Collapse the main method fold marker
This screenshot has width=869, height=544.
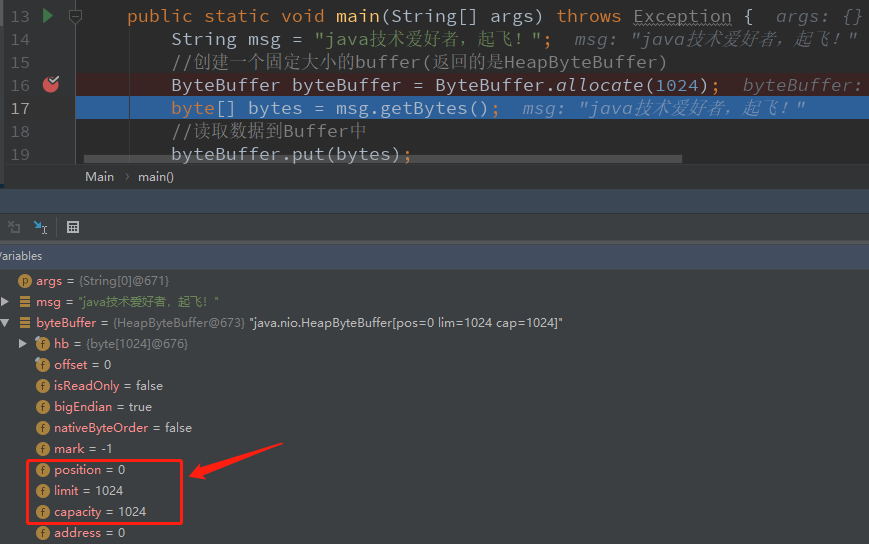pyautogui.click(x=75, y=17)
